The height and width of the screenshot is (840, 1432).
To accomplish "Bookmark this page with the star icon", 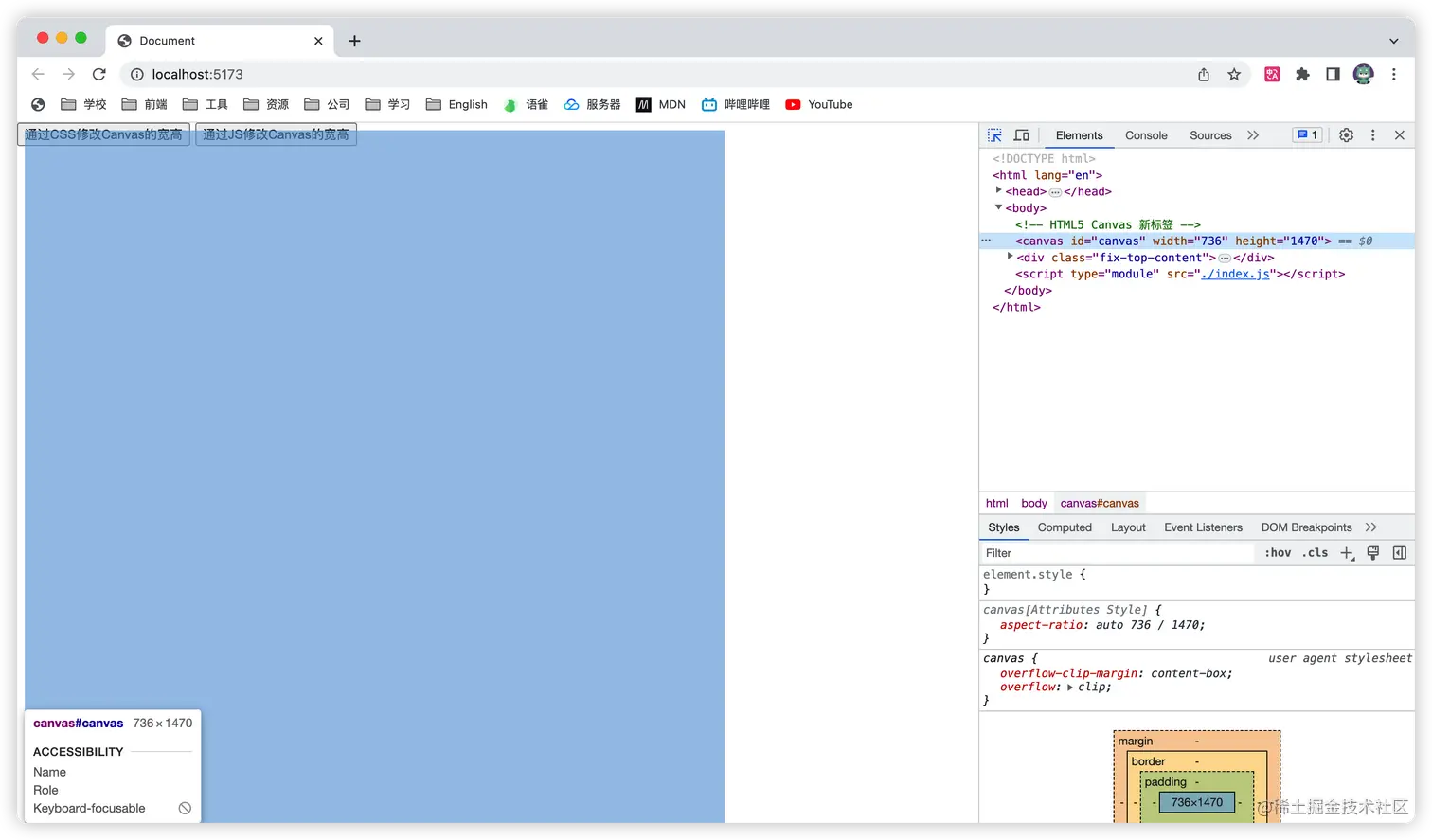I will point(1234,74).
